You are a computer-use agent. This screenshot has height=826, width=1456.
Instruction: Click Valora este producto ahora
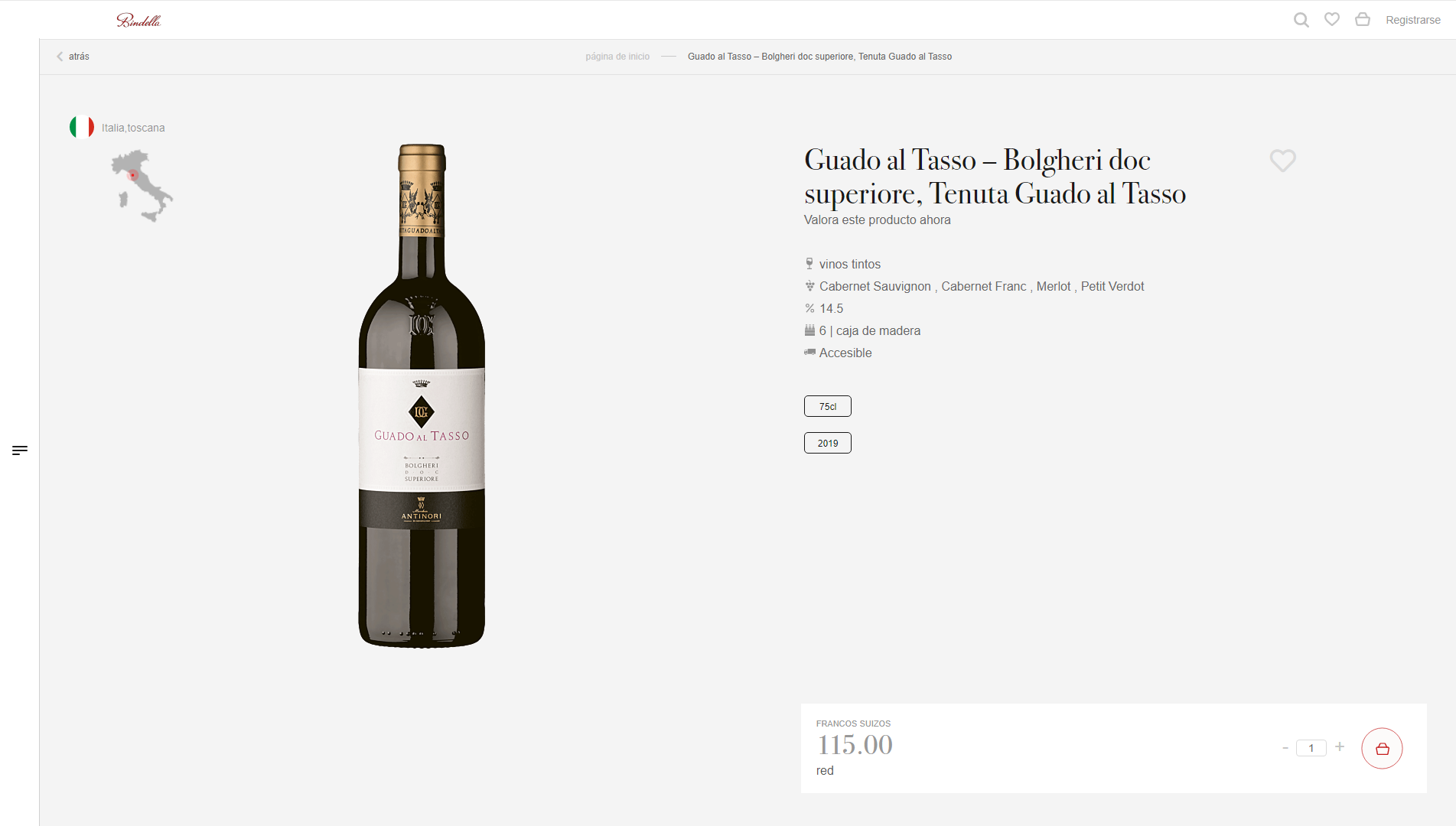click(877, 220)
